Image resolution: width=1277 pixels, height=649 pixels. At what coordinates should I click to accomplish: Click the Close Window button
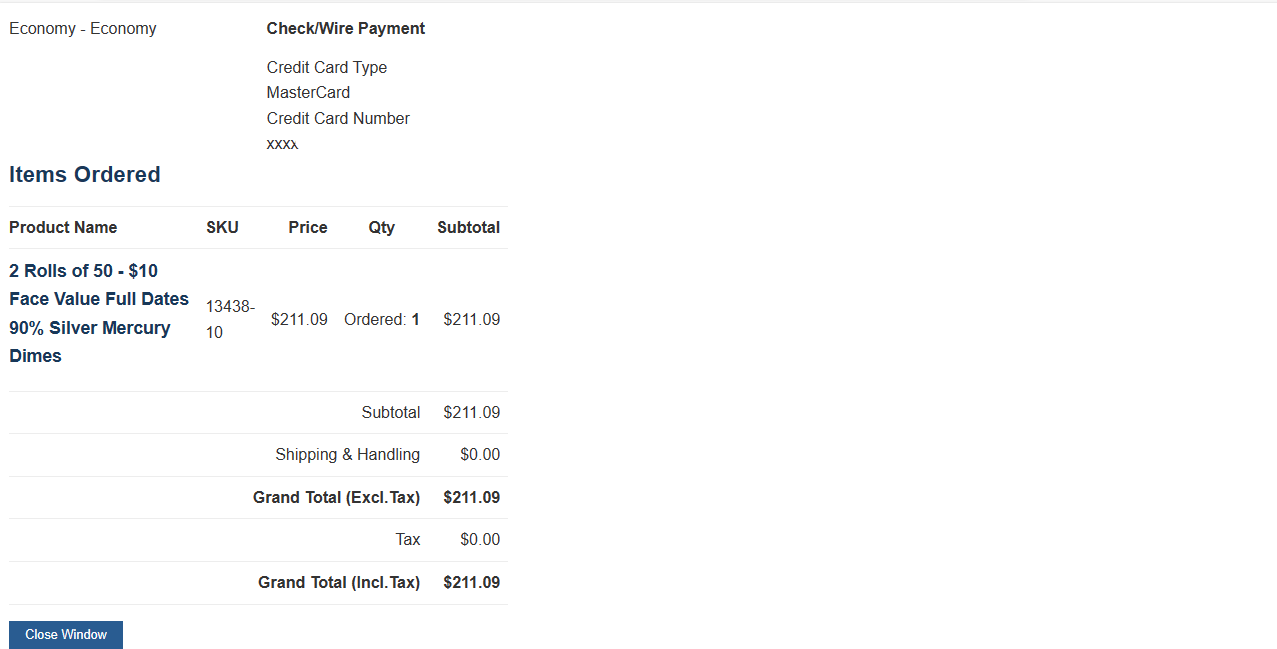click(66, 635)
